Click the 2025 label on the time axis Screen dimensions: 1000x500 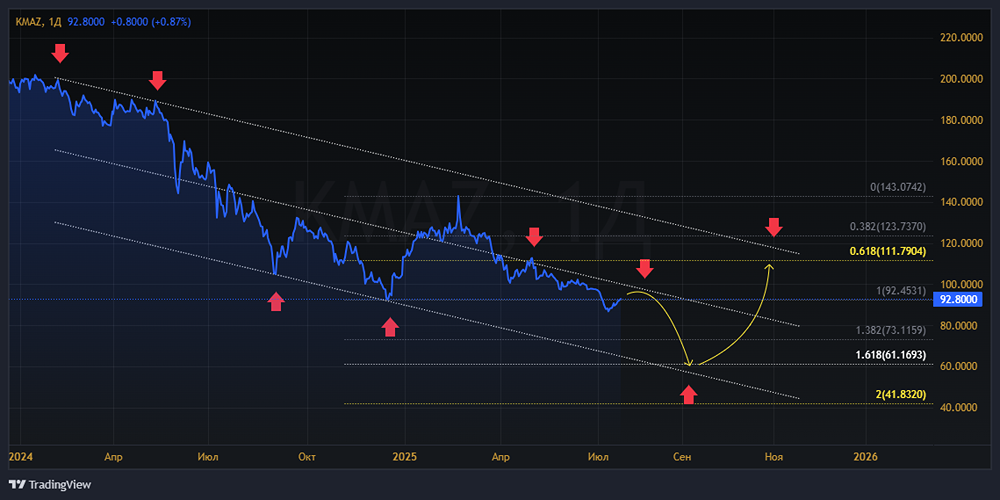tap(404, 457)
